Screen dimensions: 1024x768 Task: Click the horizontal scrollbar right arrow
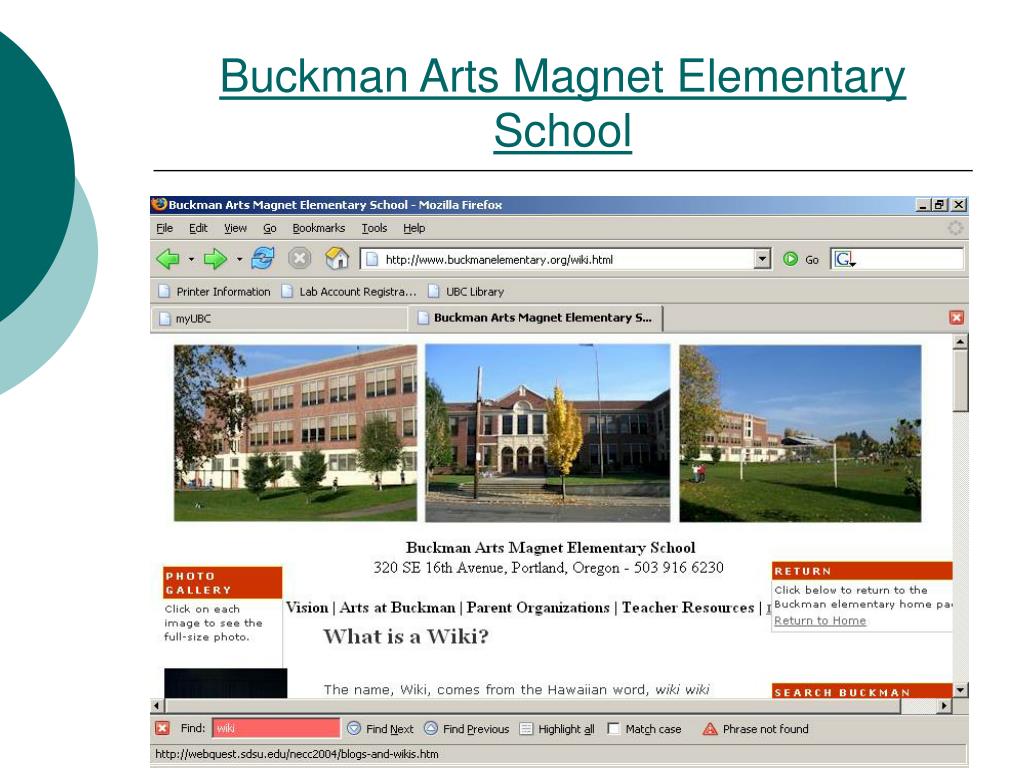(944, 705)
